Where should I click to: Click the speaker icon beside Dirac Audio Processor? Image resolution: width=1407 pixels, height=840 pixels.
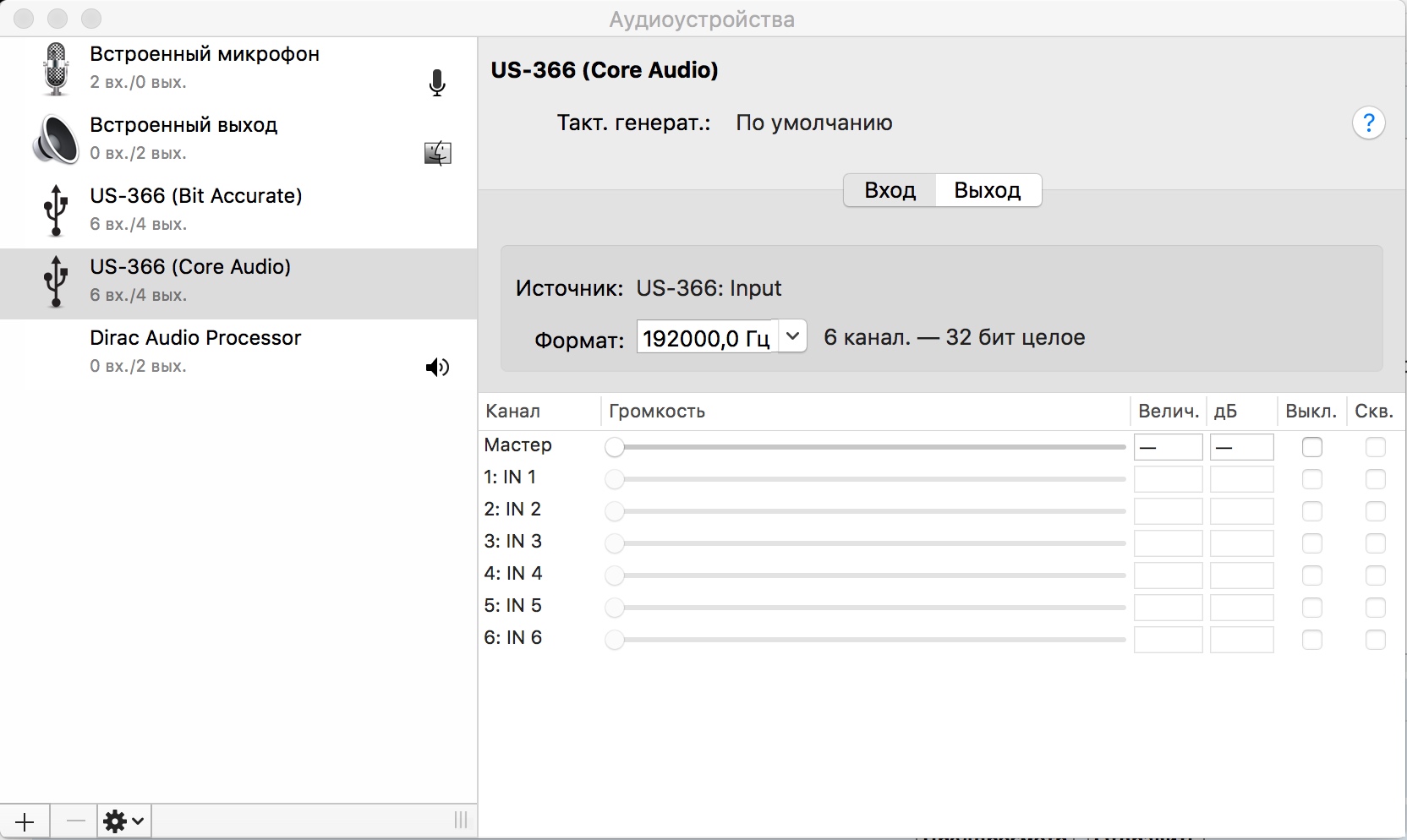pos(437,367)
